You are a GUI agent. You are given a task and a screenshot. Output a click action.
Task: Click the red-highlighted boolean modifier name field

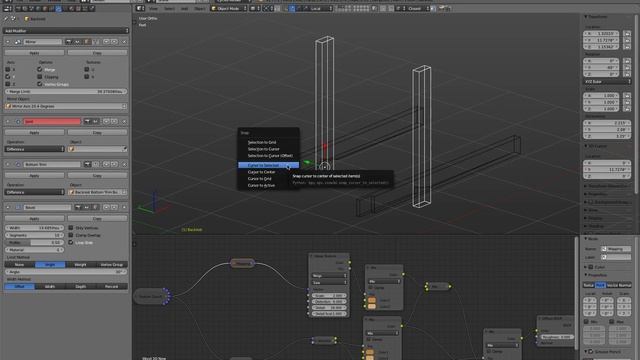pyautogui.click(x=52, y=121)
